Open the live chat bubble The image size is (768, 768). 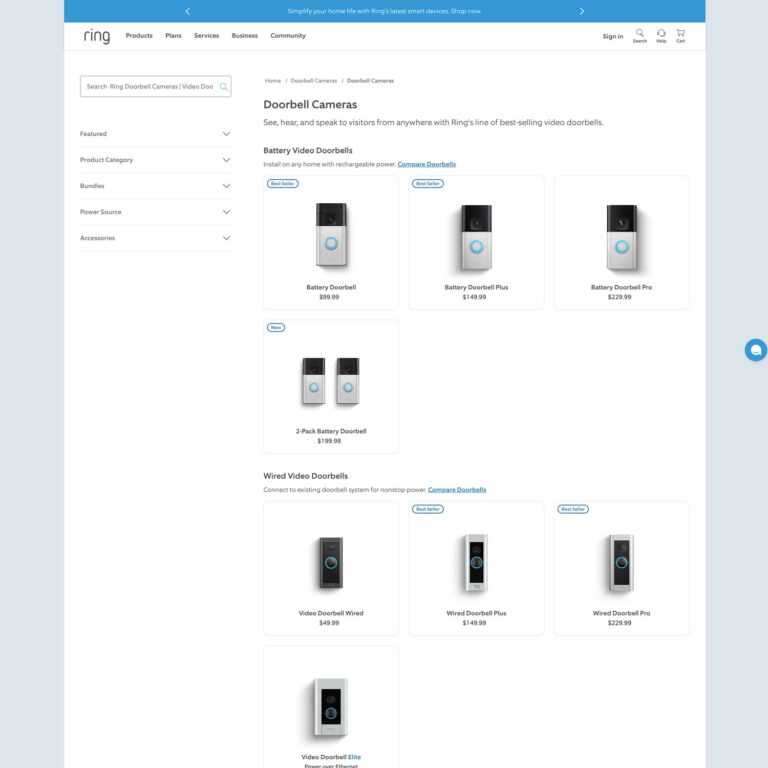[756, 350]
